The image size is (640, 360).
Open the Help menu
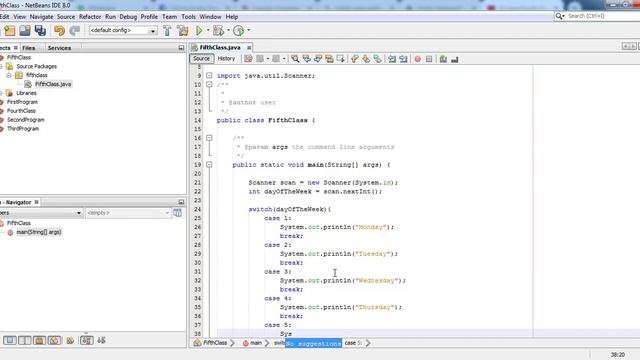[232, 17]
